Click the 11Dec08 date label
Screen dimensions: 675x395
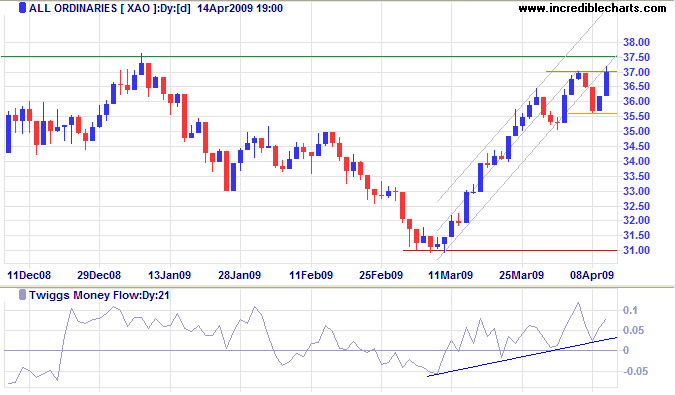pyautogui.click(x=29, y=275)
